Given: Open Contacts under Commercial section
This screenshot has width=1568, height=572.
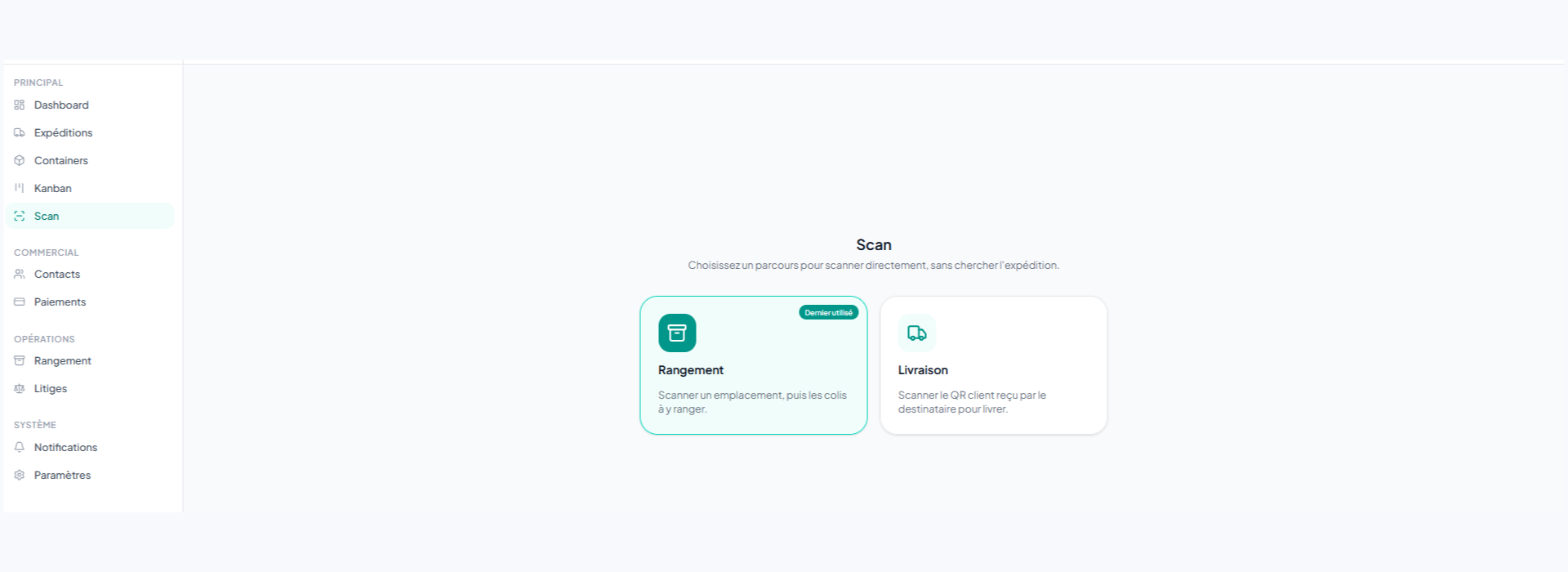Looking at the screenshot, I should tap(90, 274).
